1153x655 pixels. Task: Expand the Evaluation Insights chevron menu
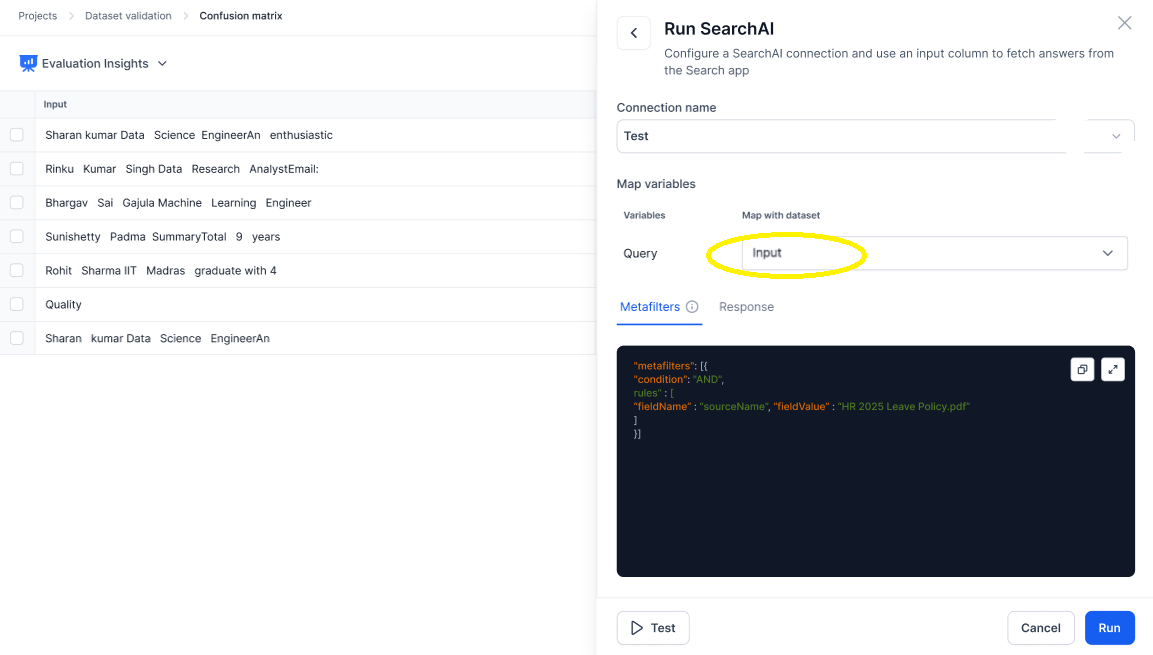[163, 63]
